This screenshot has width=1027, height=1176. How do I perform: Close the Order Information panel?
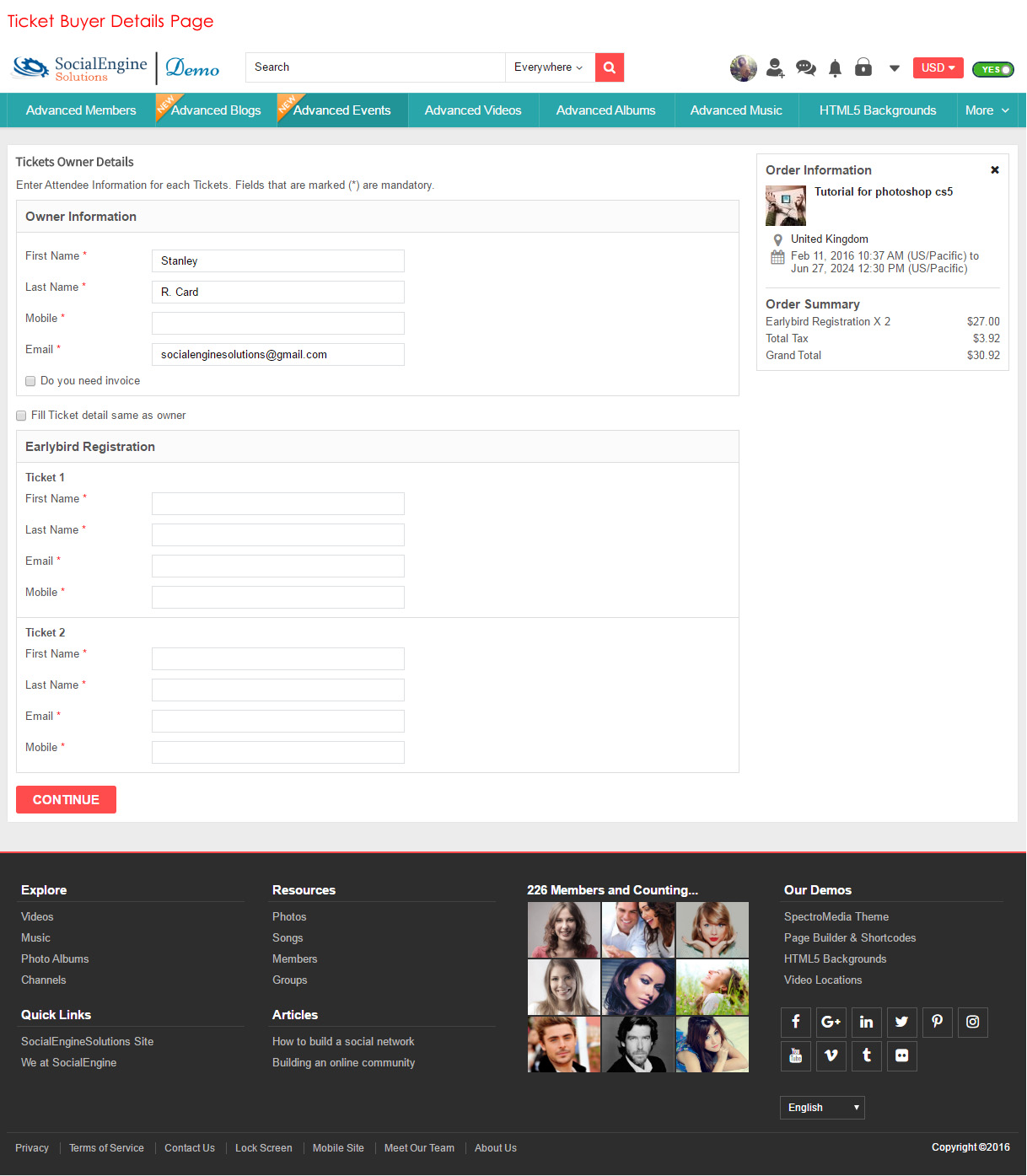[x=995, y=170]
